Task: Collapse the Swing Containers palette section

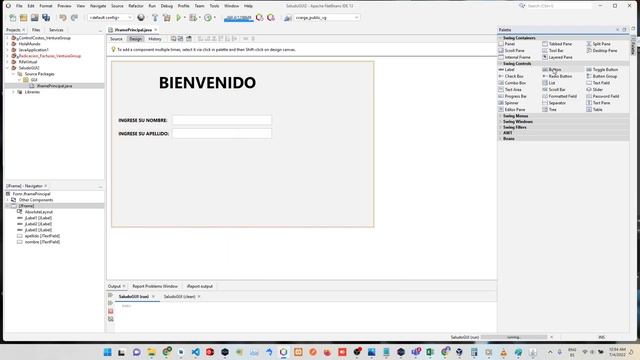Action: click(500, 38)
